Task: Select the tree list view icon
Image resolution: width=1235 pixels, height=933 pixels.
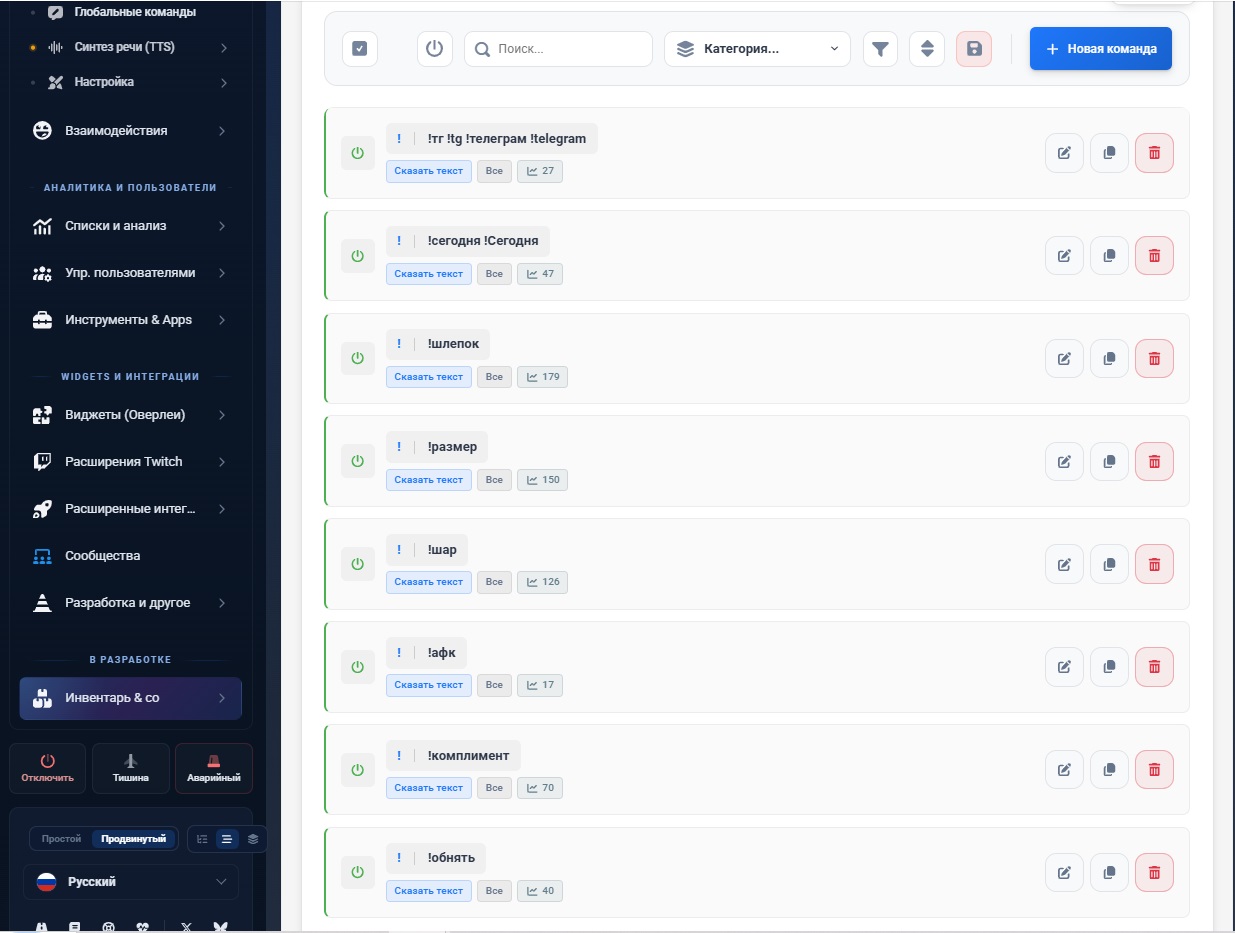Action: click(202, 839)
